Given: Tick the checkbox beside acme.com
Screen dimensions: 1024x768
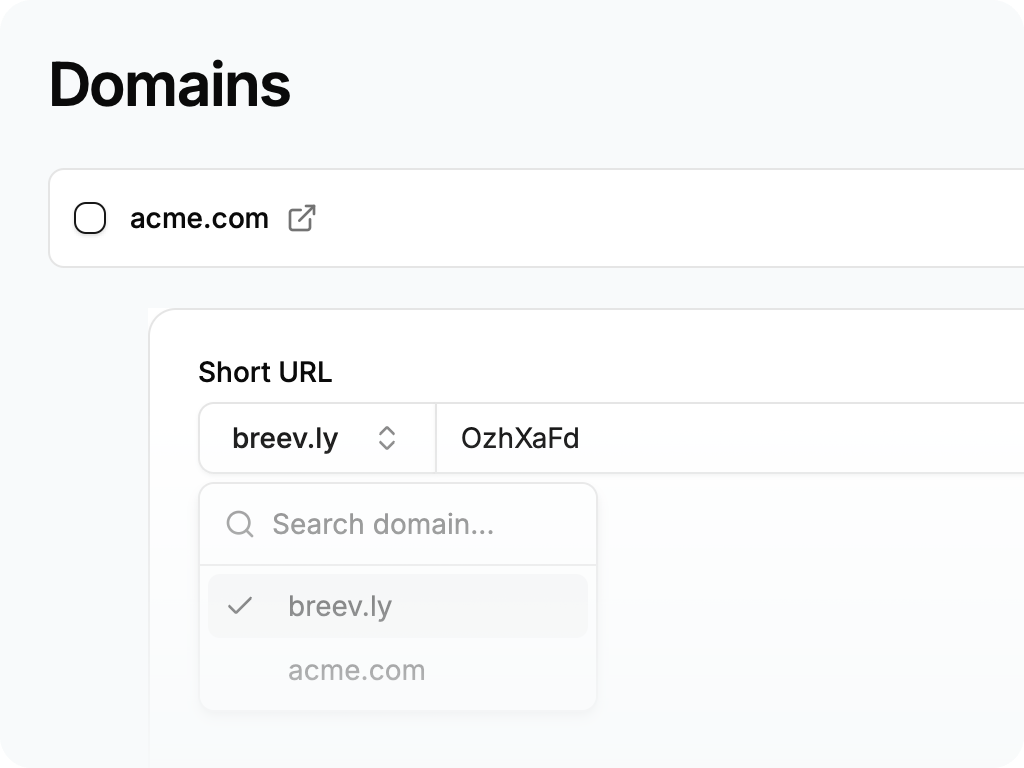Looking at the screenshot, I should [x=90, y=218].
